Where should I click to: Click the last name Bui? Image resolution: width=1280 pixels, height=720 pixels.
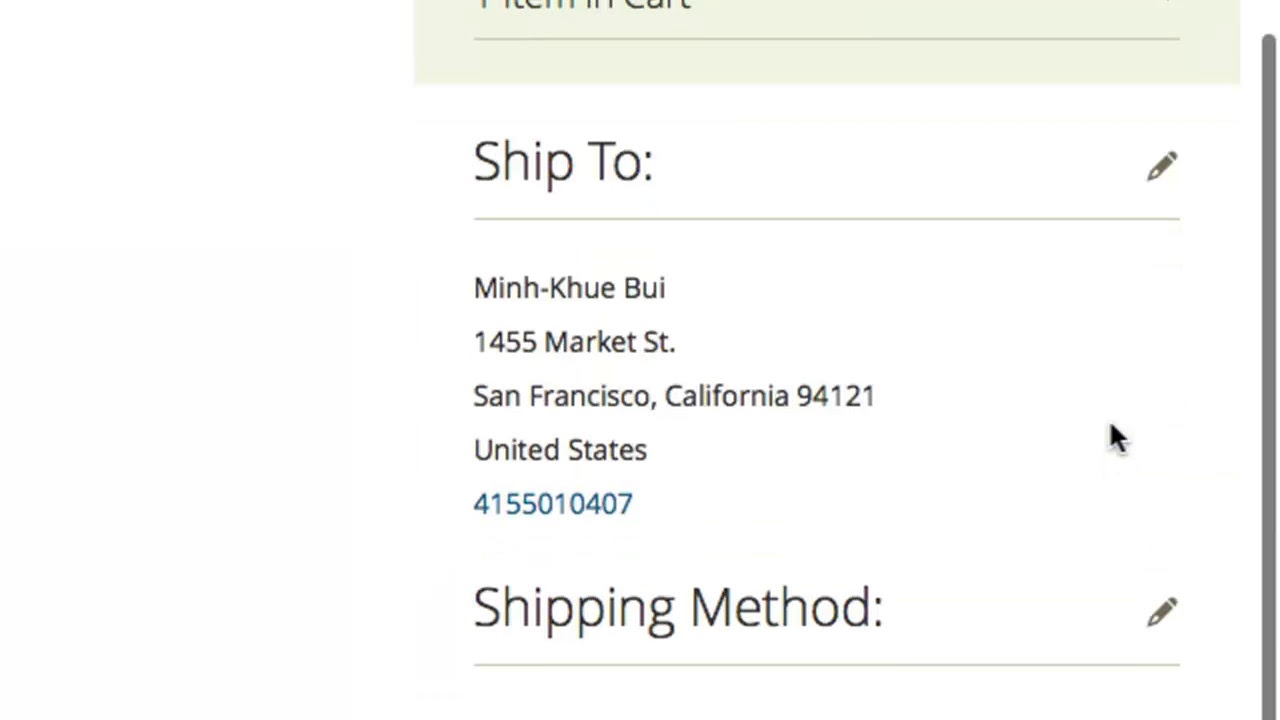[x=644, y=288]
